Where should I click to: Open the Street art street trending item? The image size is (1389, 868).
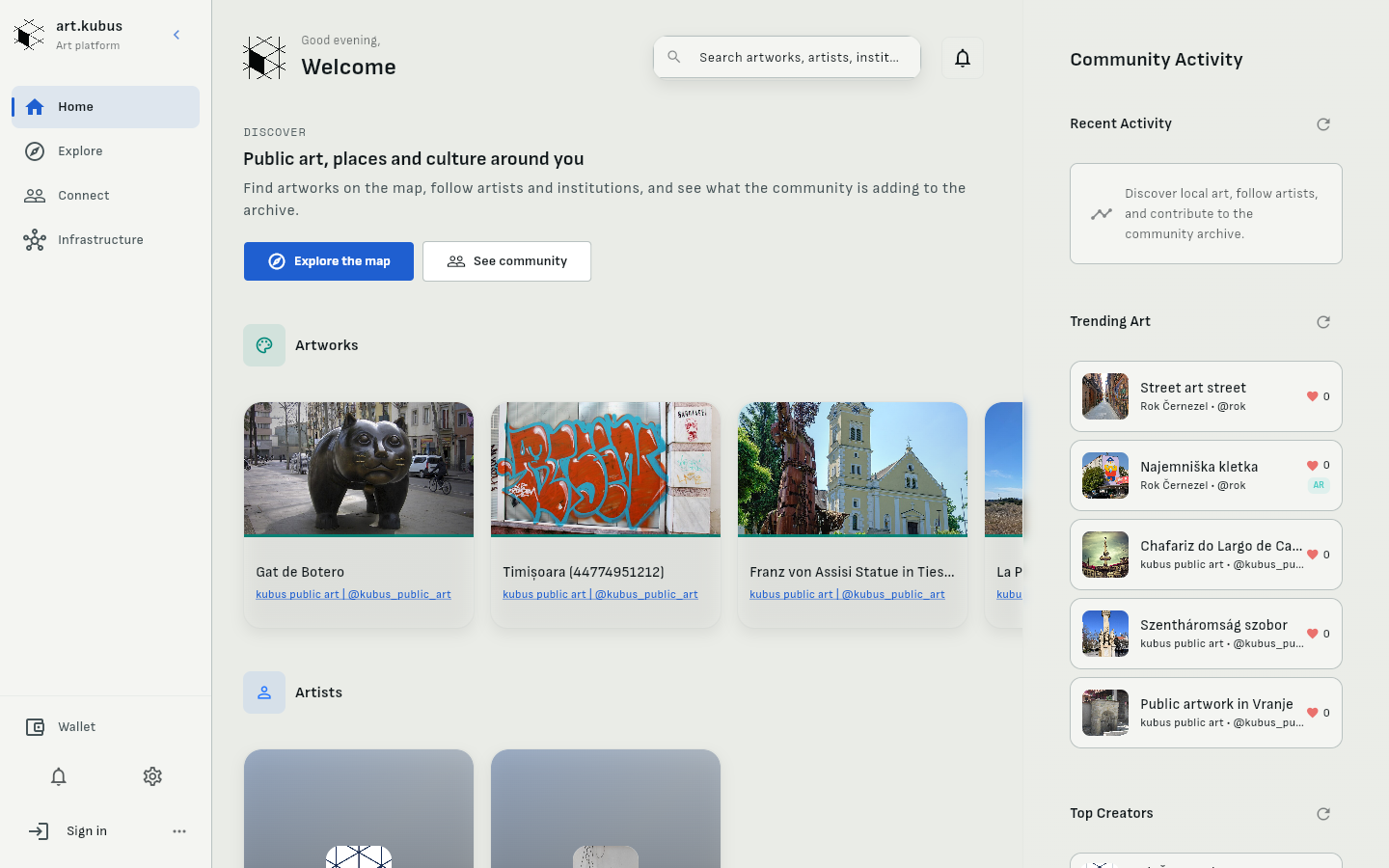coord(1206,396)
